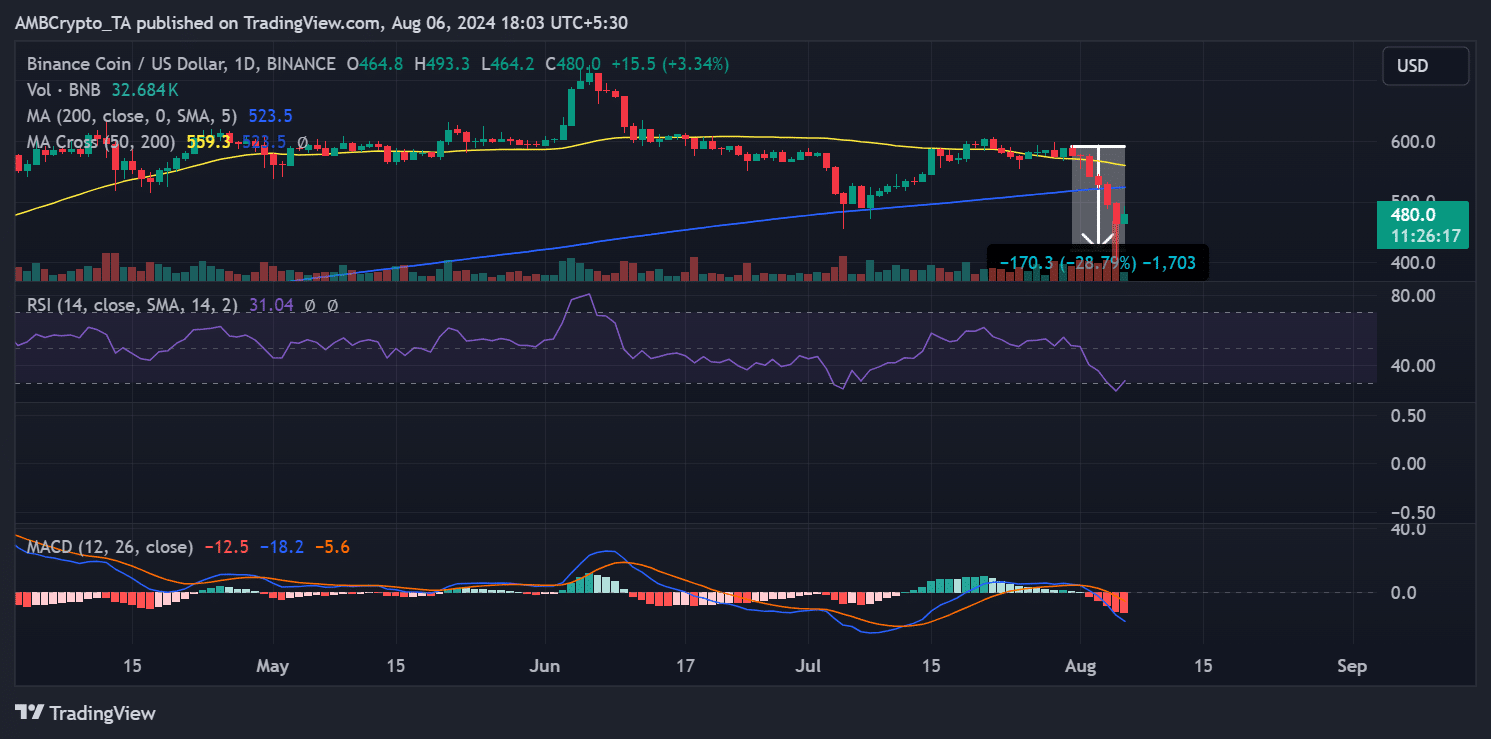Click the change value +15.5 (+3.34%)

click(671, 64)
